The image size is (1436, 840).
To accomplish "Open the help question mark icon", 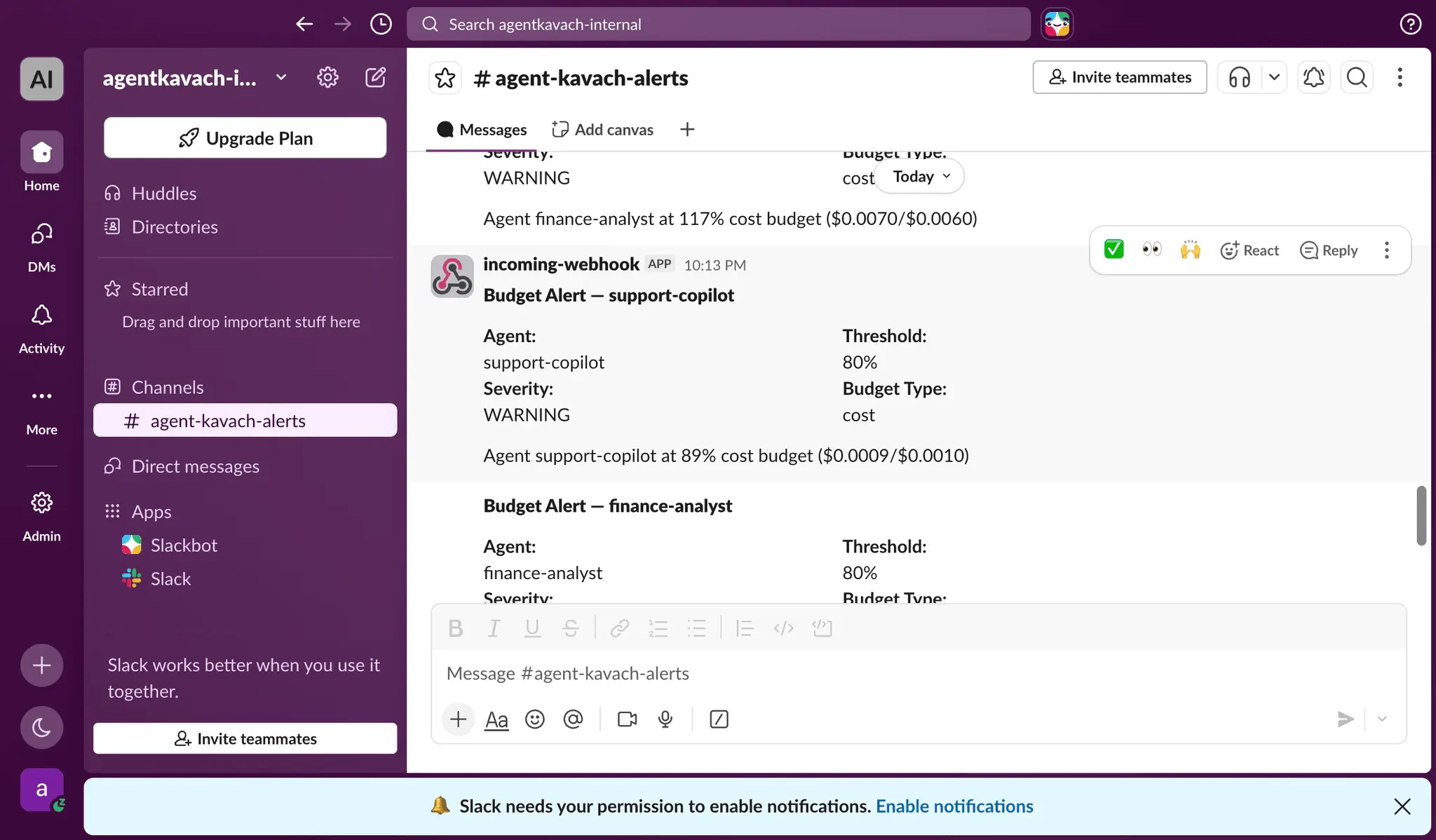I will [1410, 24].
